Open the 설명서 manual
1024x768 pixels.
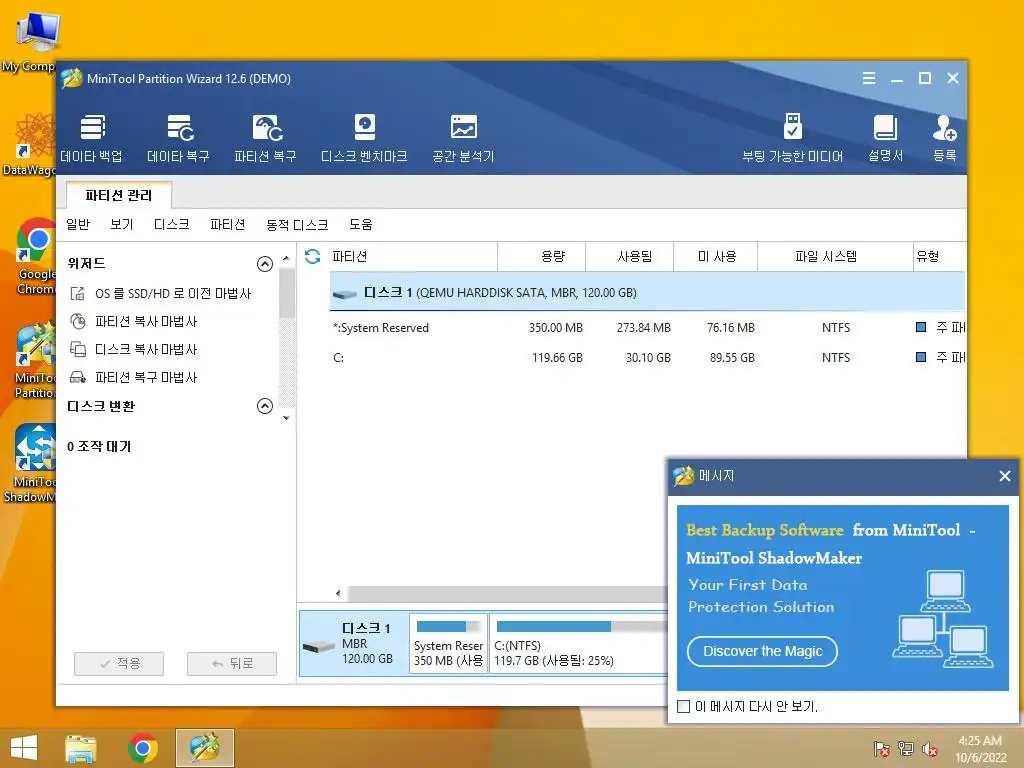886,138
